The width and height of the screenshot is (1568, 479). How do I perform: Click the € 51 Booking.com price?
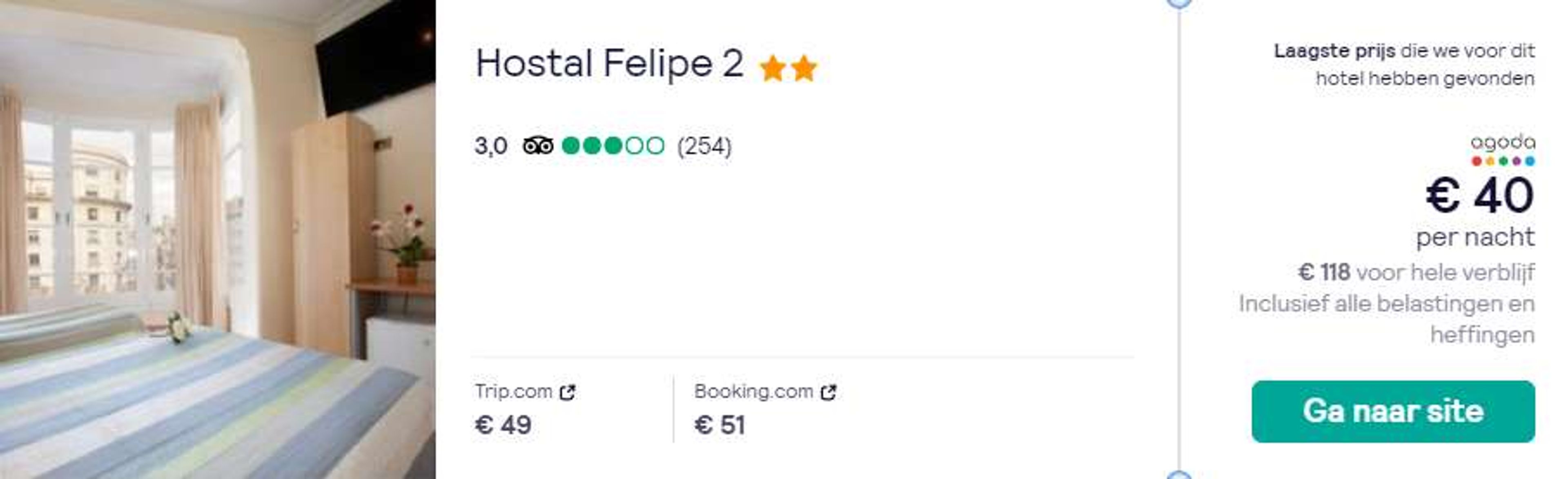719,425
